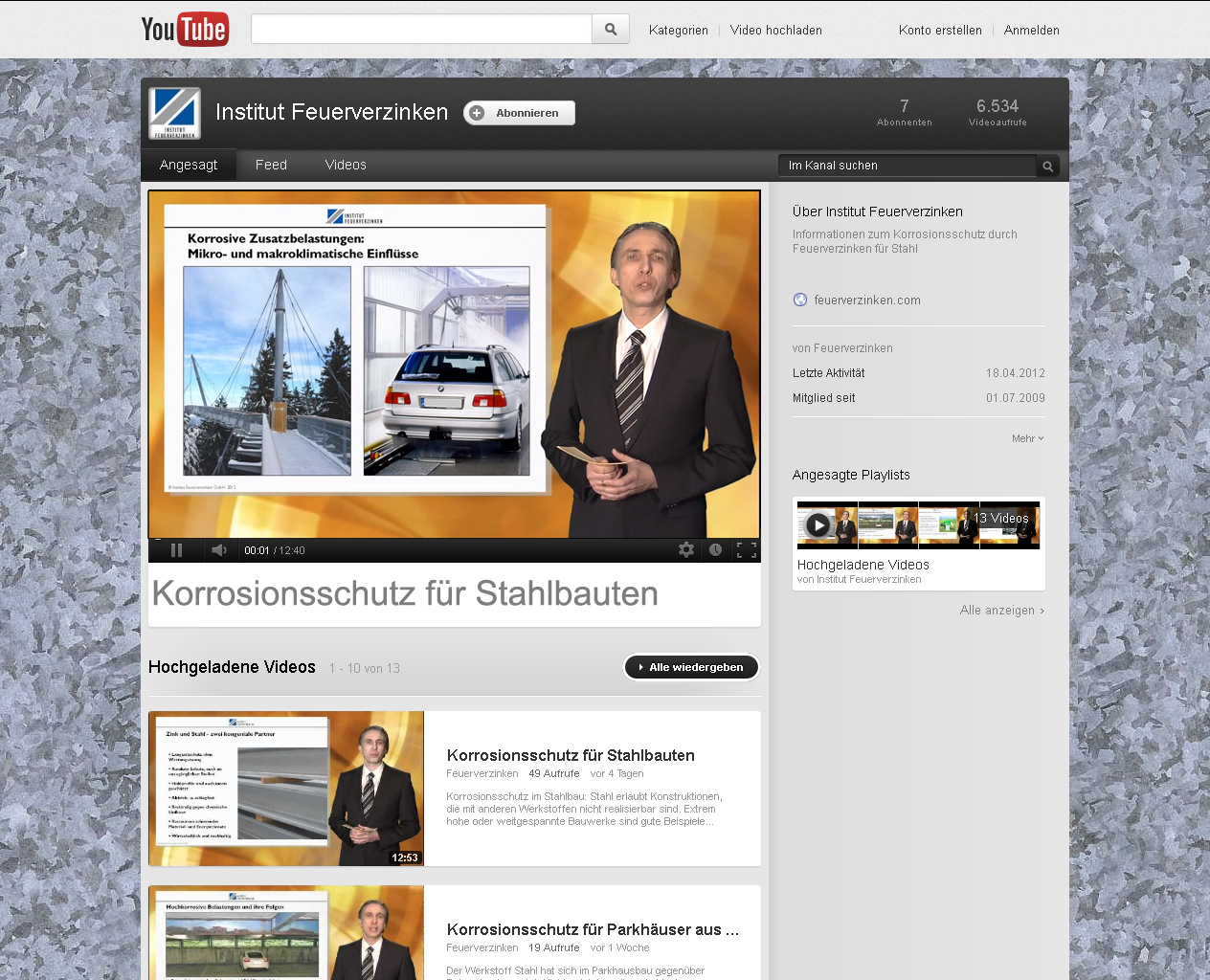Click the large video title below the player
This screenshot has width=1210, height=980.
pyautogui.click(x=405, y=593)
